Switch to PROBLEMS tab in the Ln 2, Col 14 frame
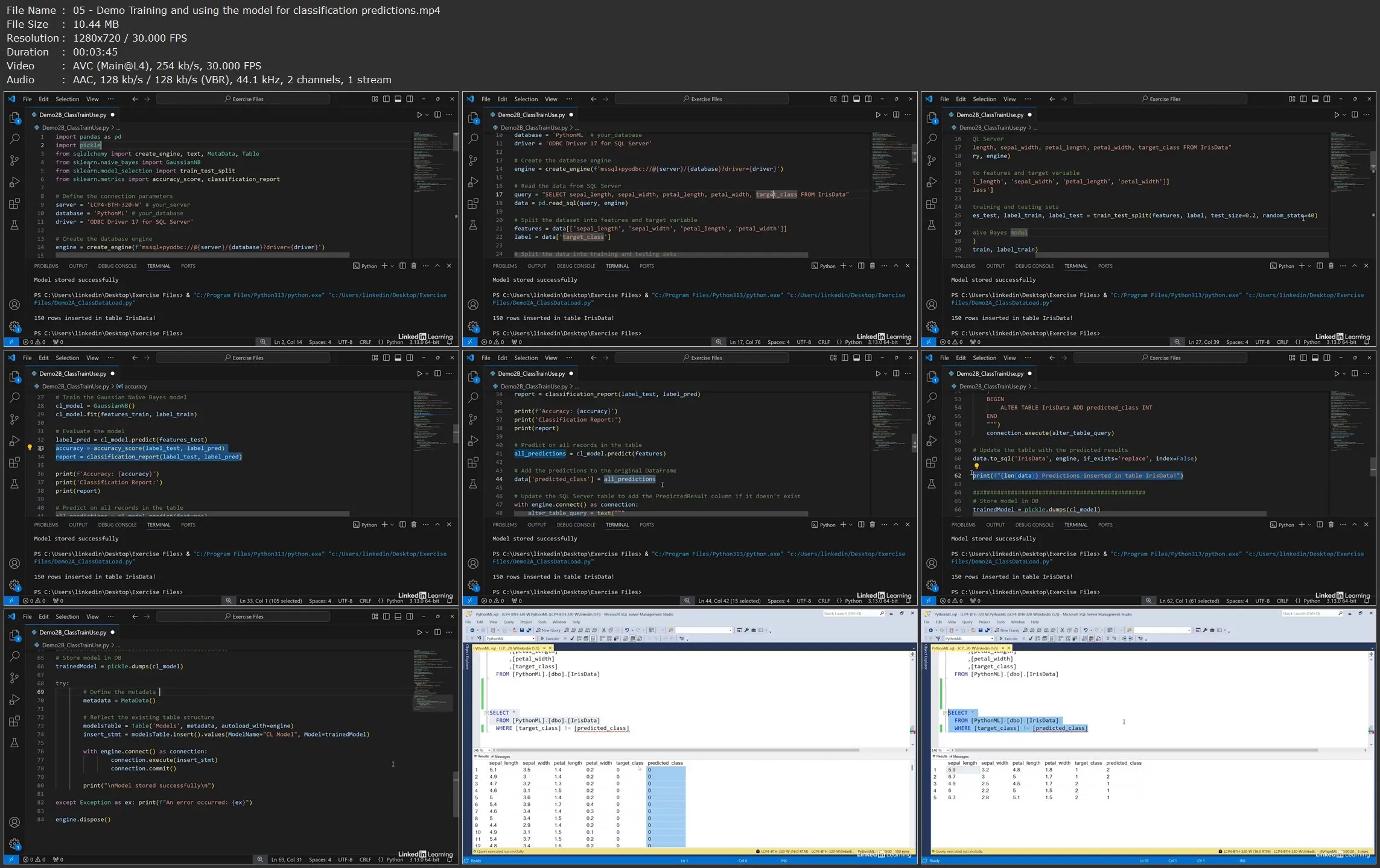This screenshot has height=868, width=1380. click(x=46, y=266)
